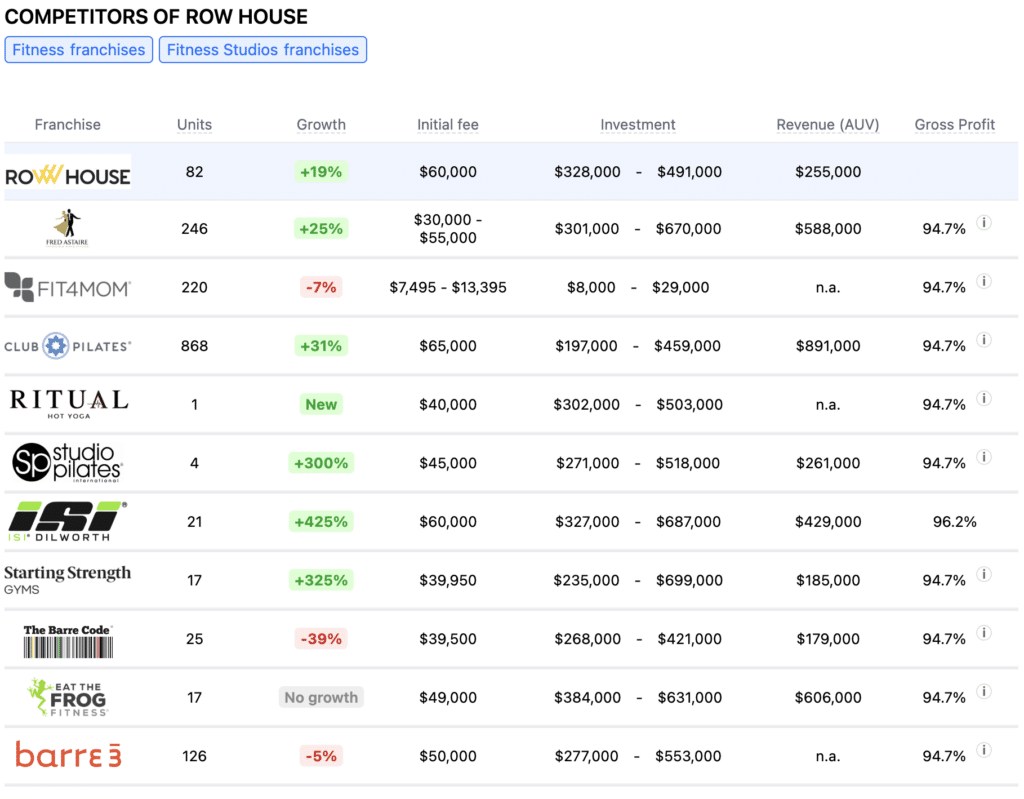Image resolution: width=1024 pixels, height=799 pixels.
Task: Sort by the Investment column header
Action: coord(638,124)
